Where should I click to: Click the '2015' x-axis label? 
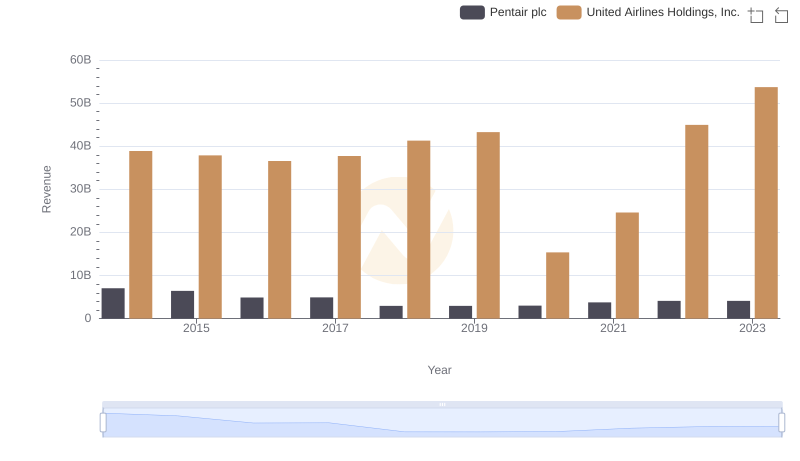[196, 328]
